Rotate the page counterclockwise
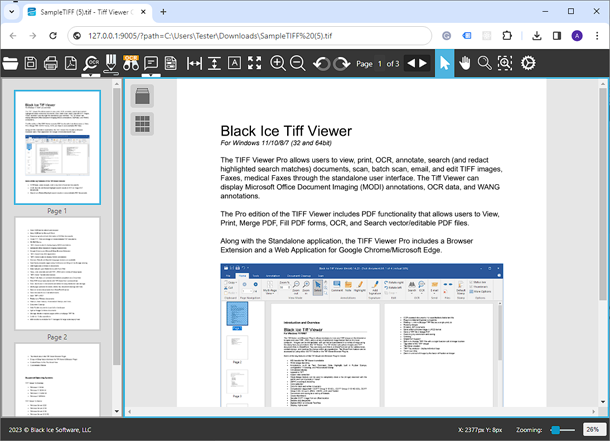The height and width of the screenshot is (441, 610). [x=320, y=64]
